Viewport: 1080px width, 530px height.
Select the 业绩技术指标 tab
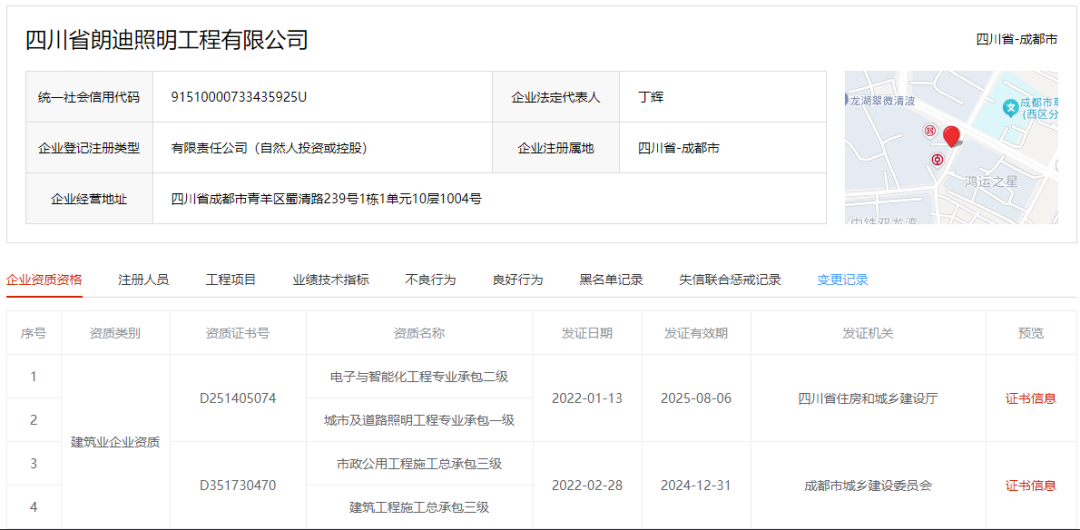tap(331, 280)
